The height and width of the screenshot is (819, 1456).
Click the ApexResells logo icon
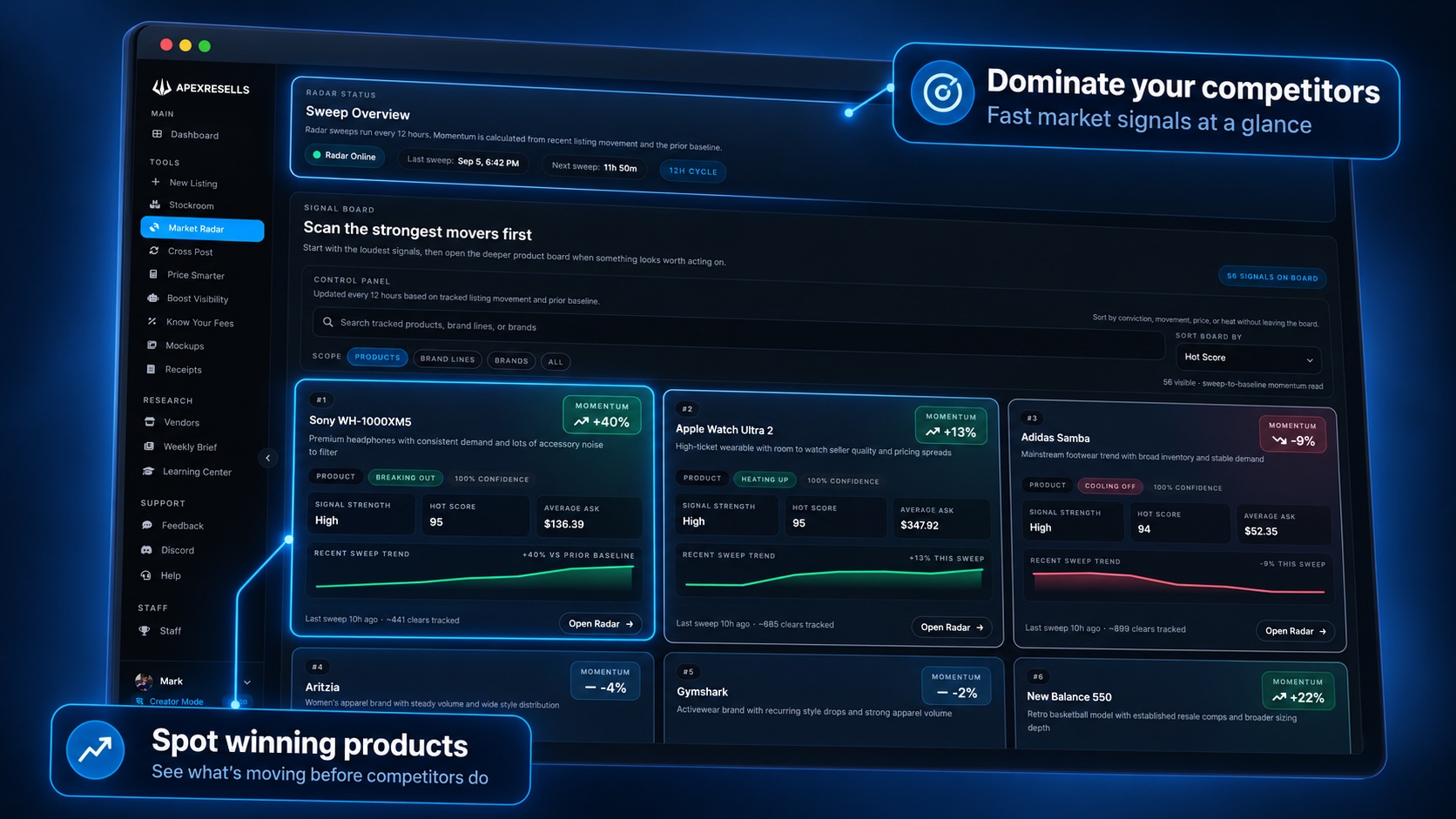click(162, 87)
